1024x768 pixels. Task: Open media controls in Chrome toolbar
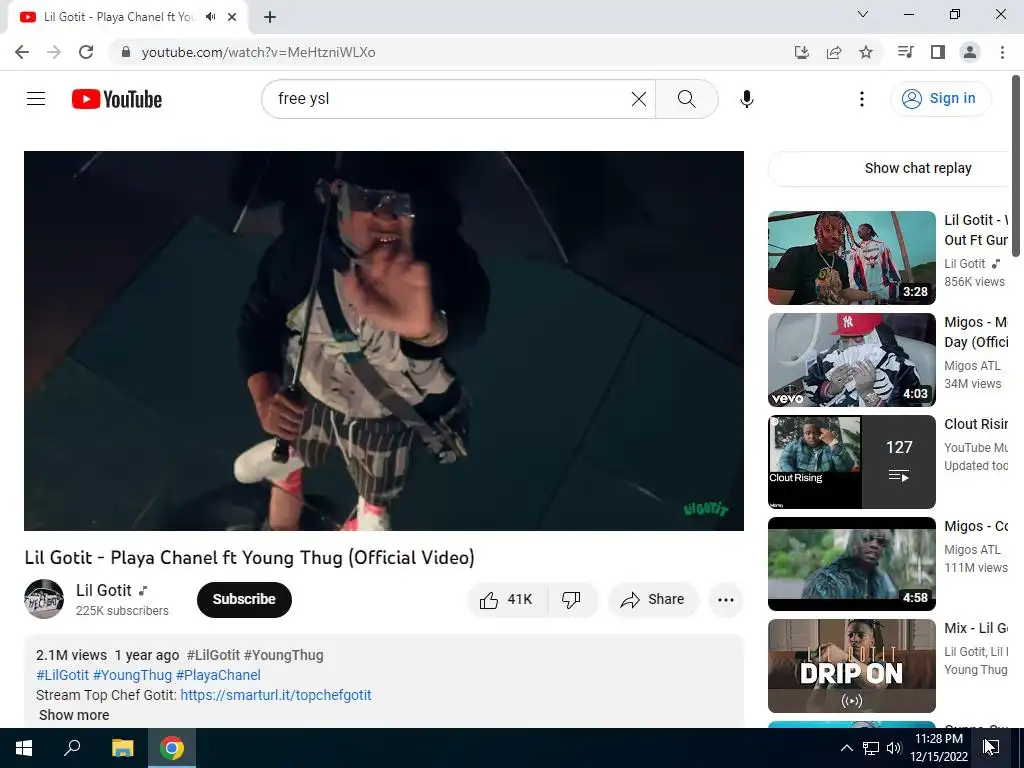(x=905, y=52)
